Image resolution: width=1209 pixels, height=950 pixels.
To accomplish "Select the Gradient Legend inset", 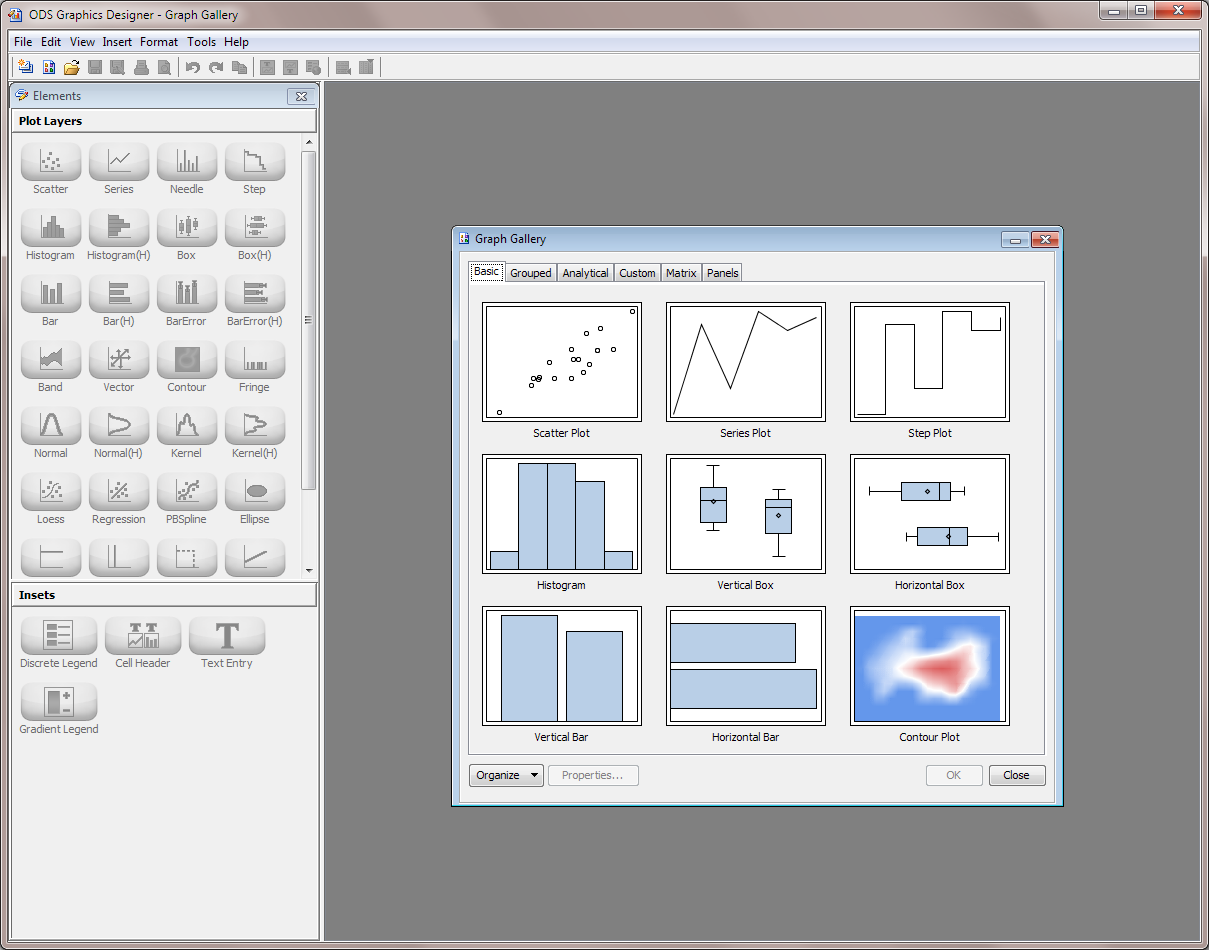I will (58, 703).
